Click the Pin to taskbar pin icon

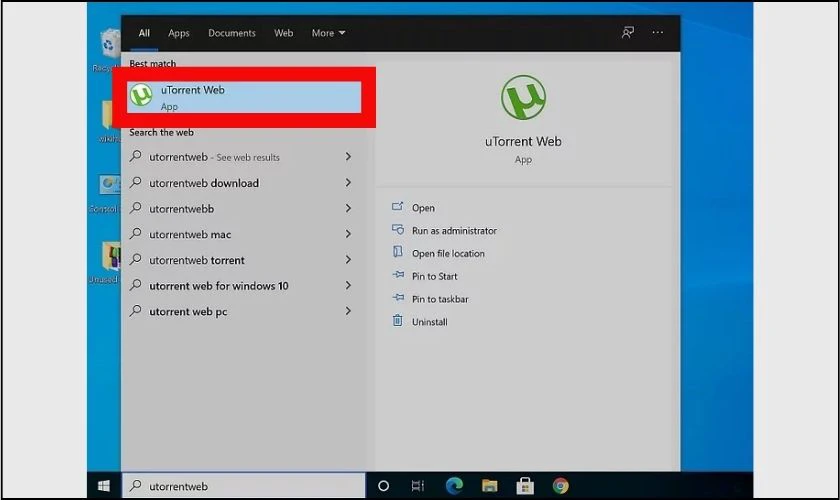pos(398,298)
